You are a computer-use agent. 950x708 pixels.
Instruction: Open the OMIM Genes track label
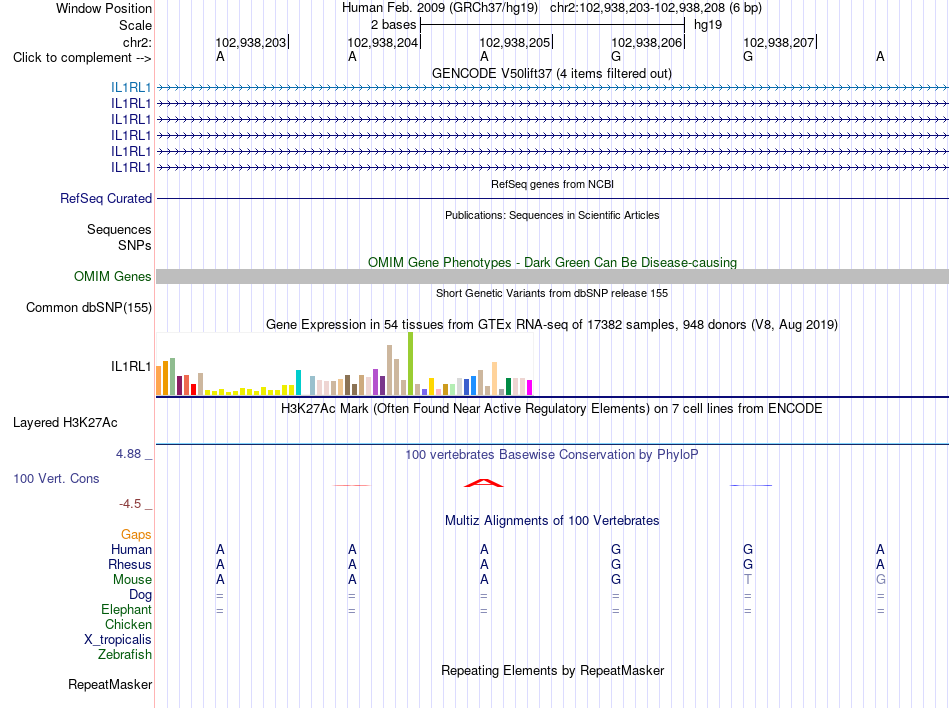(x=113, y=277)
